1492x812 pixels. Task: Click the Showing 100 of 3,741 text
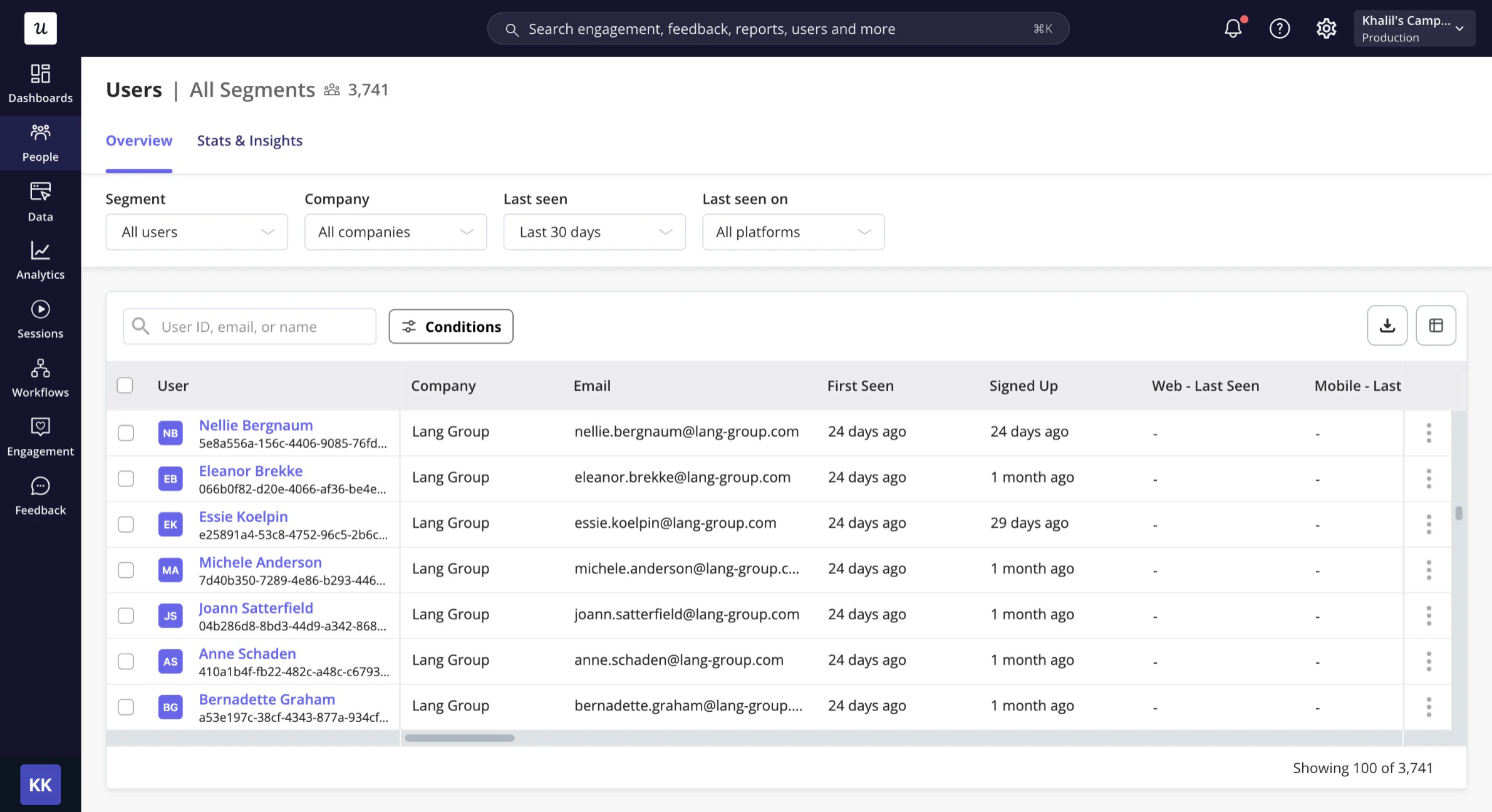tap(1362, 768)
